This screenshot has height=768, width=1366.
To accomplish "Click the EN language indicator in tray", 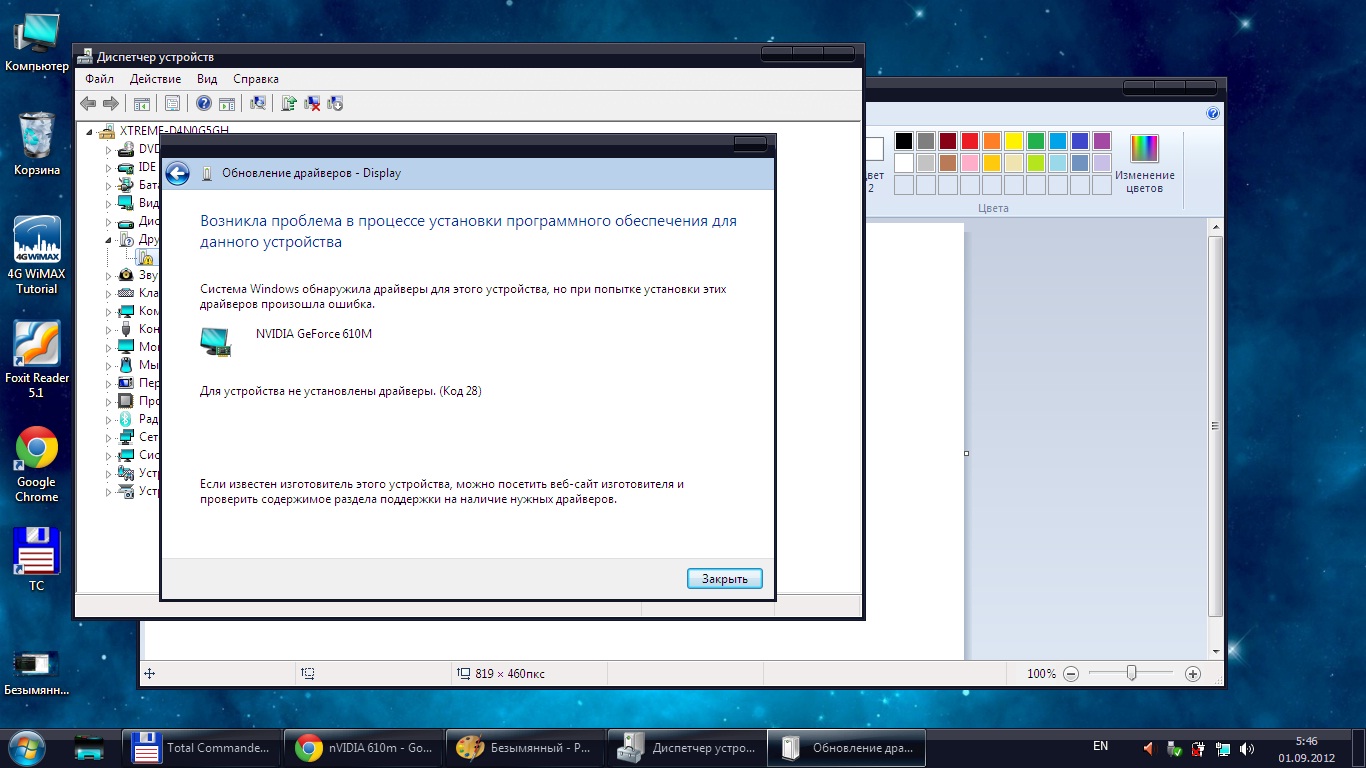I will coord(1100,746).
